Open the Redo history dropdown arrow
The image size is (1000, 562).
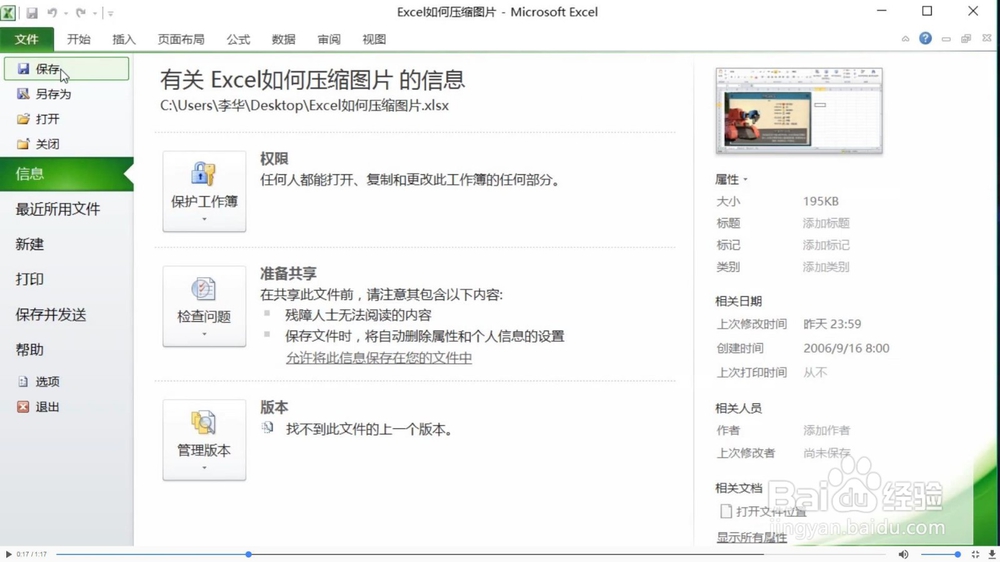pos(95,13)
